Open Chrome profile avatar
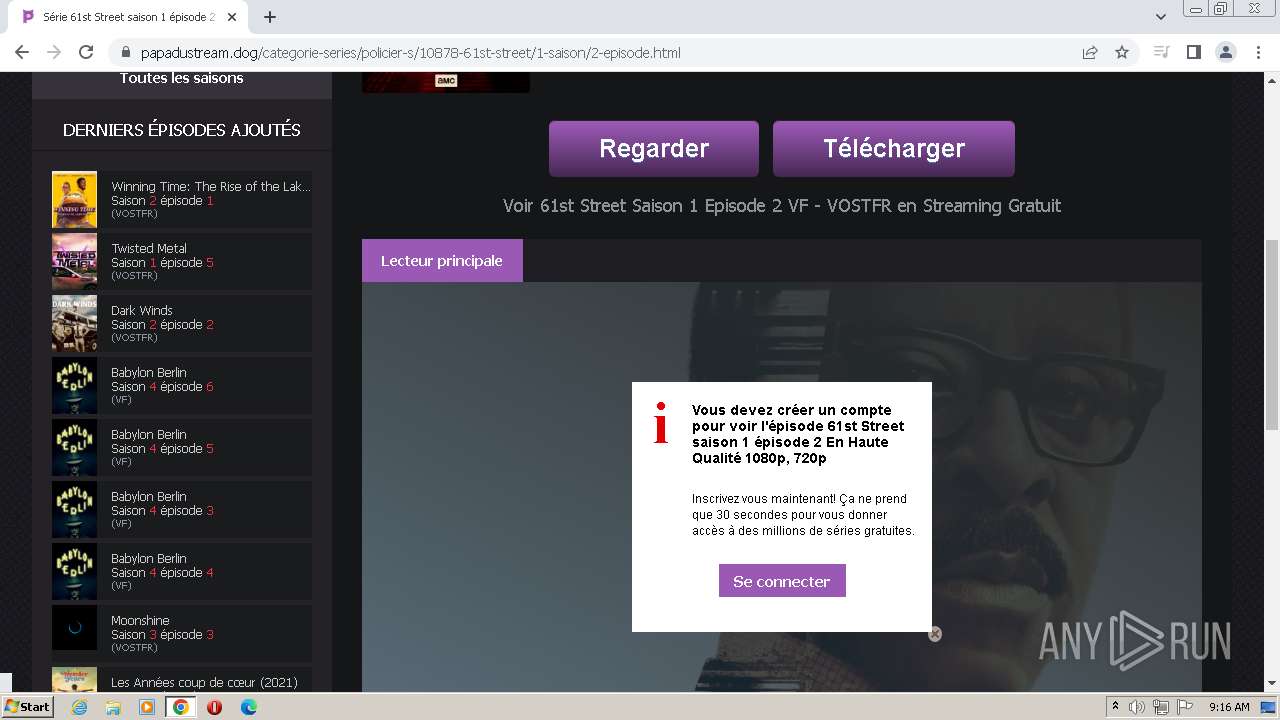 [1226, 52]
